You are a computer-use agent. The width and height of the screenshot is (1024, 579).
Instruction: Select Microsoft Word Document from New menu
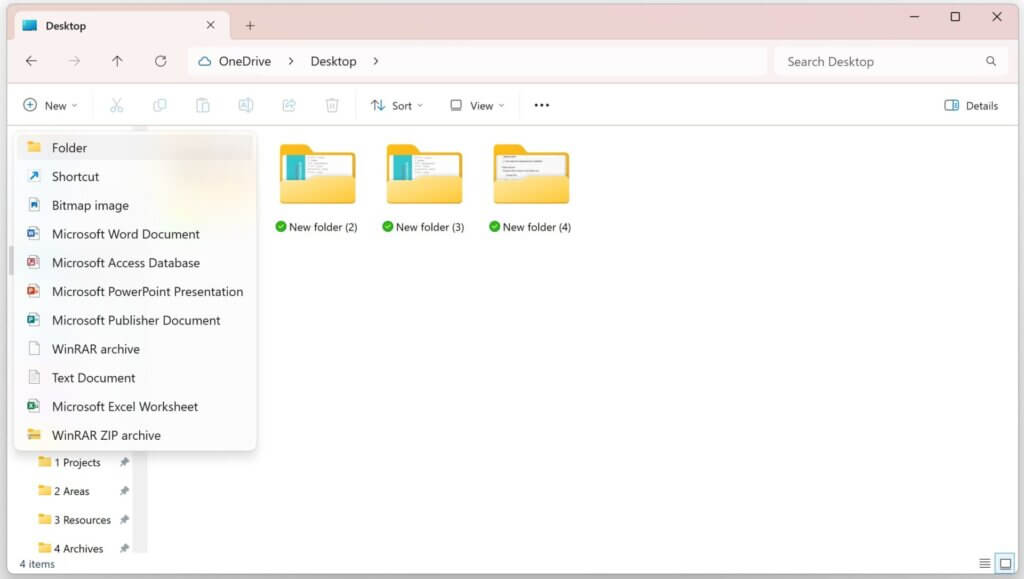point(126,234)
